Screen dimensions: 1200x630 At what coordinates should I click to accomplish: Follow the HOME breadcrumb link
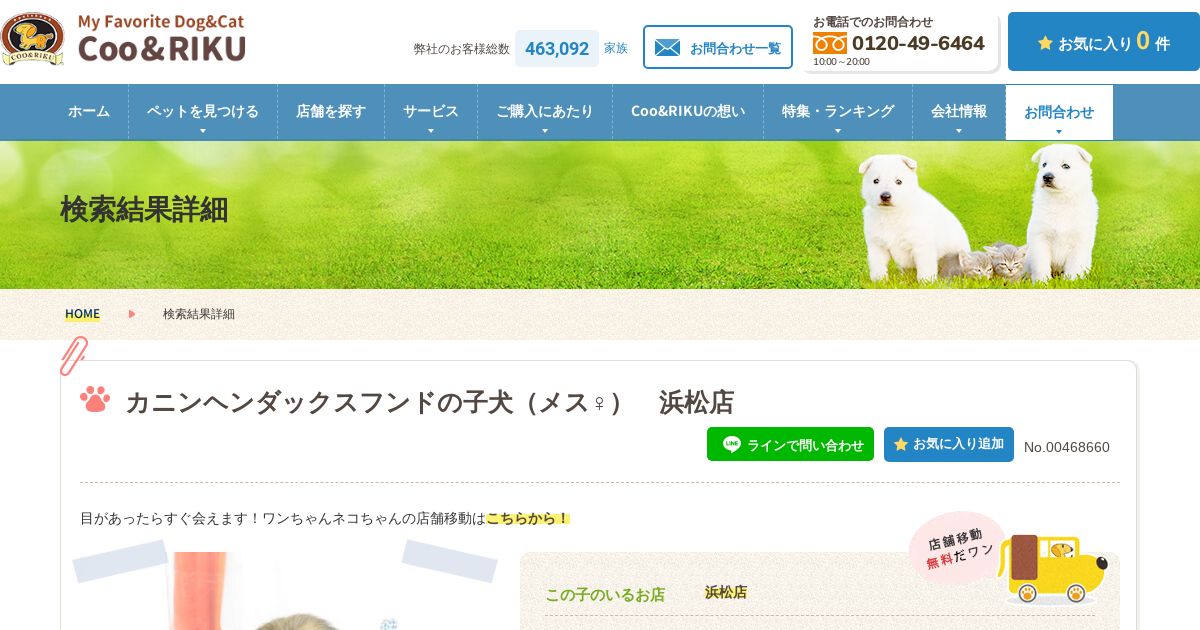[82, 314]
